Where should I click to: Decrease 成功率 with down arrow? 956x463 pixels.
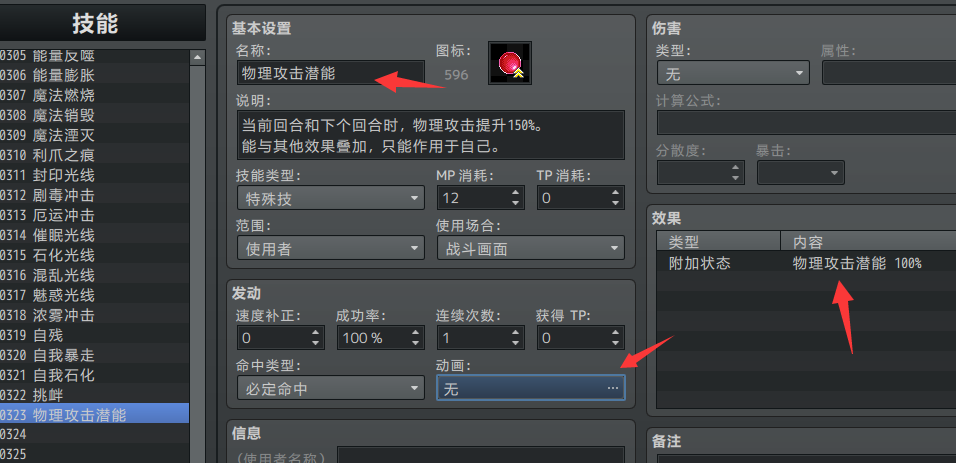(x=416, y=343)
